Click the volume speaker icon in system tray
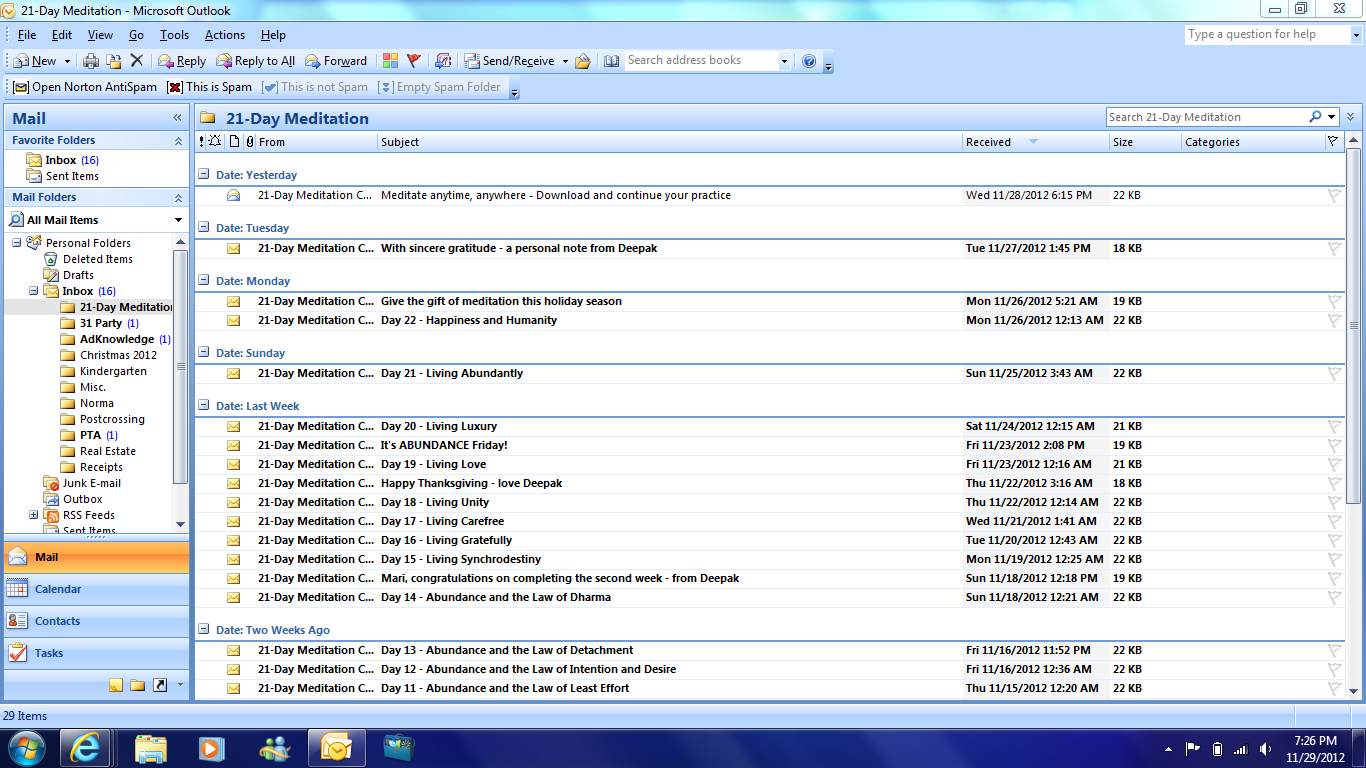Viewport: 1366px width, 768px height. click(x=1265, y=749)
